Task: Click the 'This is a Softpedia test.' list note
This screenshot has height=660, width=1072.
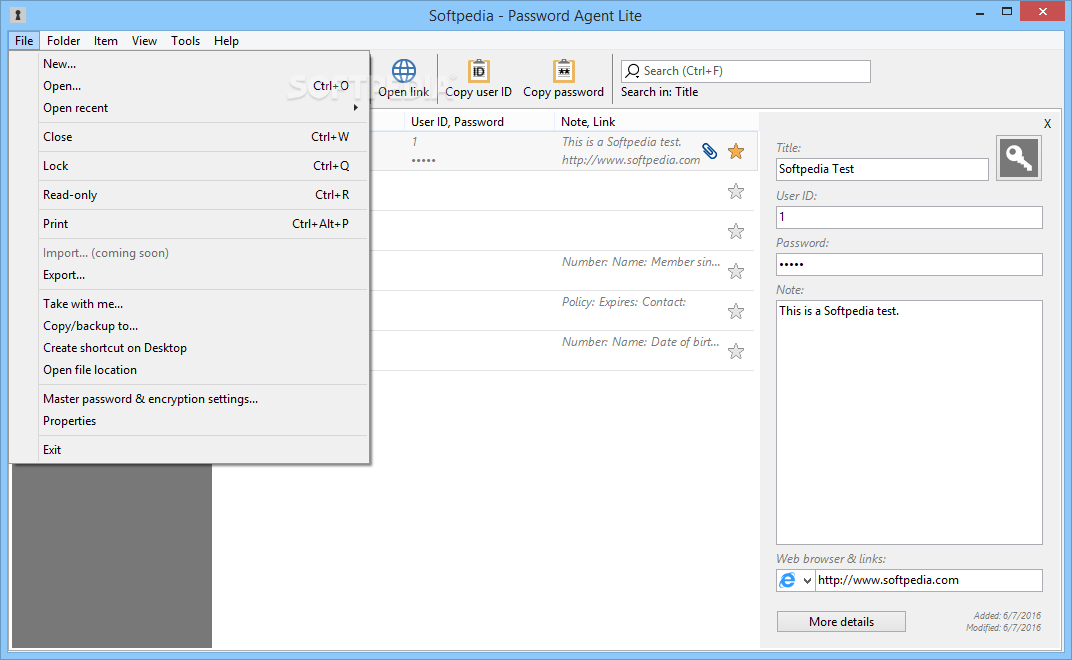Action: tap(621, 142)
